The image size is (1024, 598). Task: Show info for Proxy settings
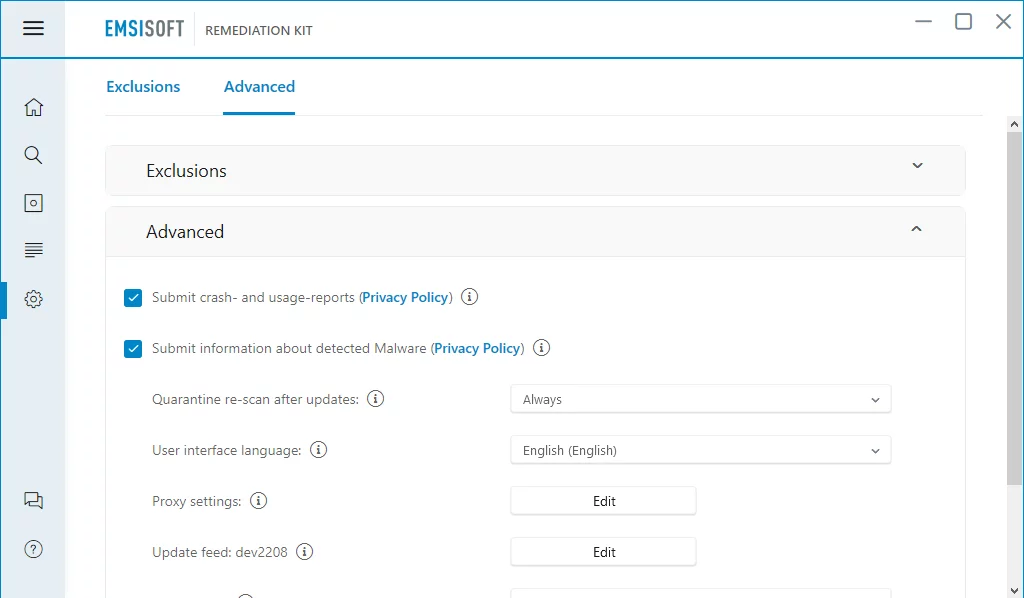(x=258, y=501)
